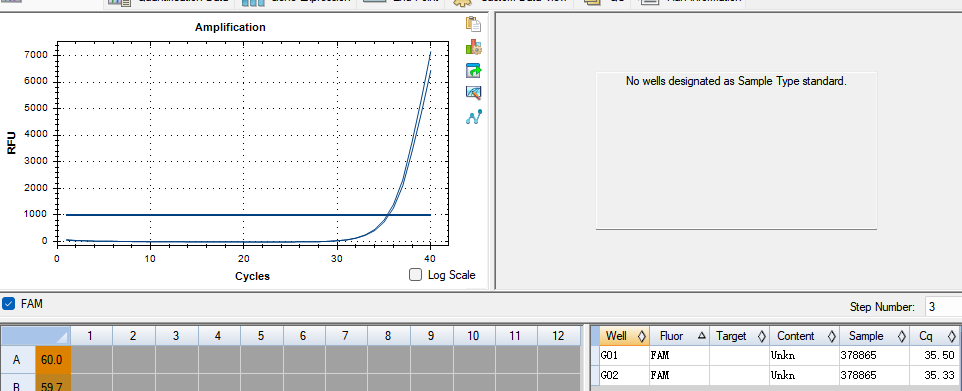This screenshot has width=962, height=391.
Task: Open the bar chart settings icon
Action: [474, 47]
